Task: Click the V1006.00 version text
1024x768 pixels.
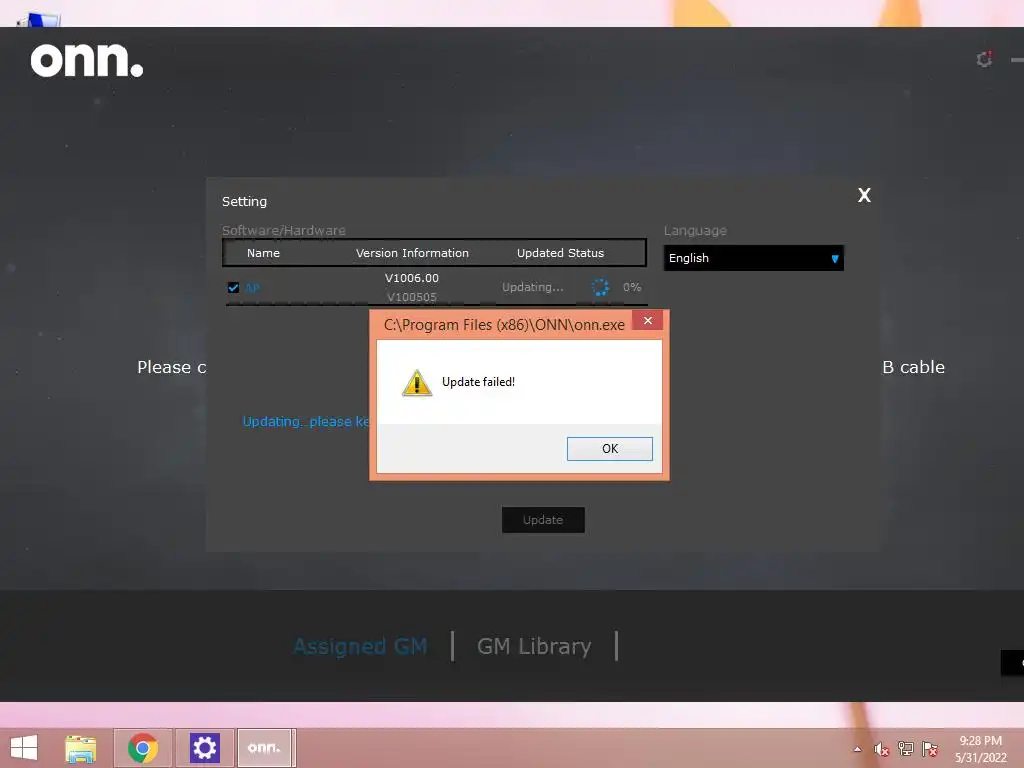Action: [411, 278]
